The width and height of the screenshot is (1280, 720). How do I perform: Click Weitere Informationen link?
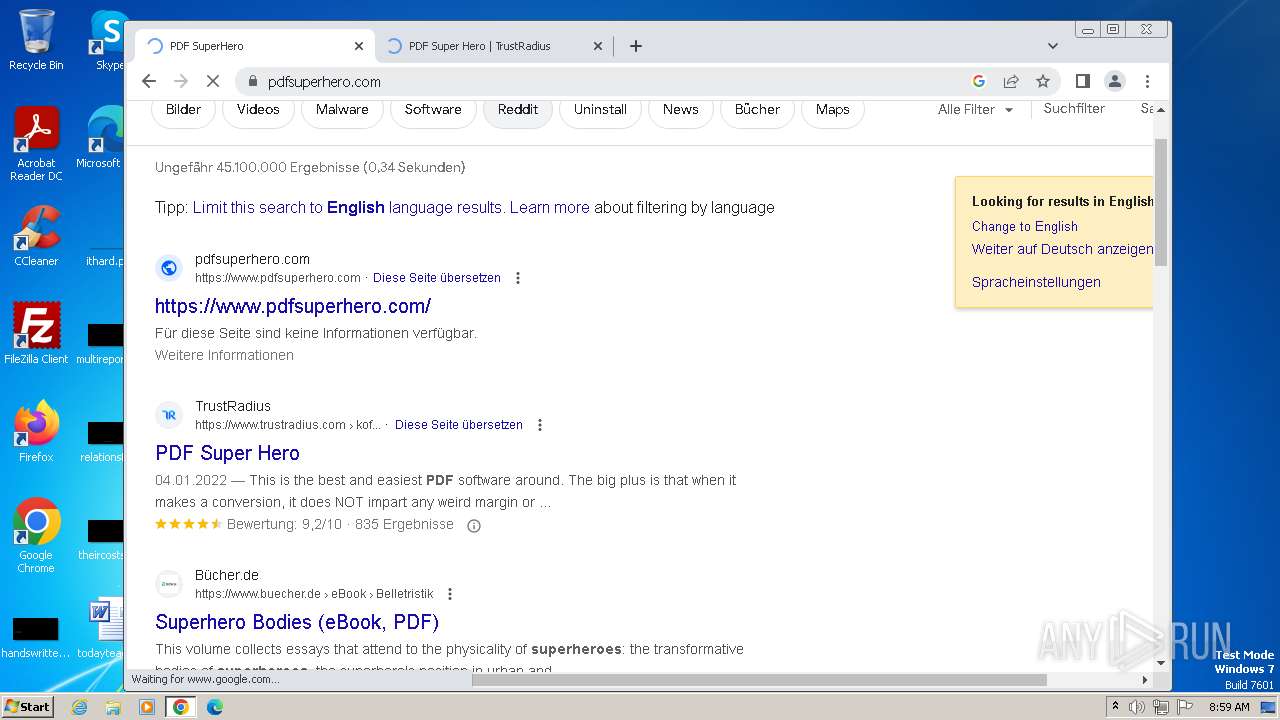click(224, 355)
